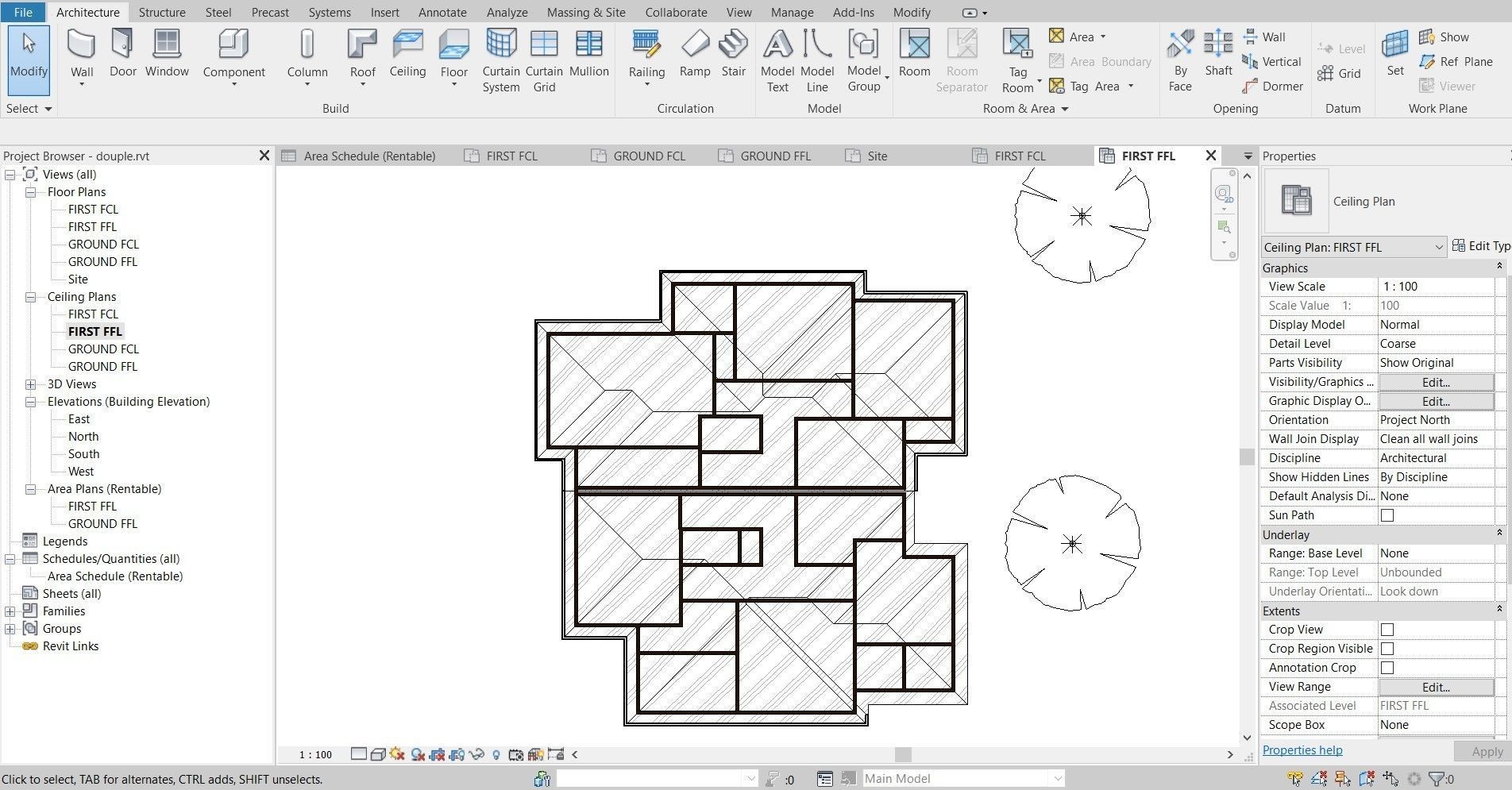Choose the By Face opening tool

1180,60
